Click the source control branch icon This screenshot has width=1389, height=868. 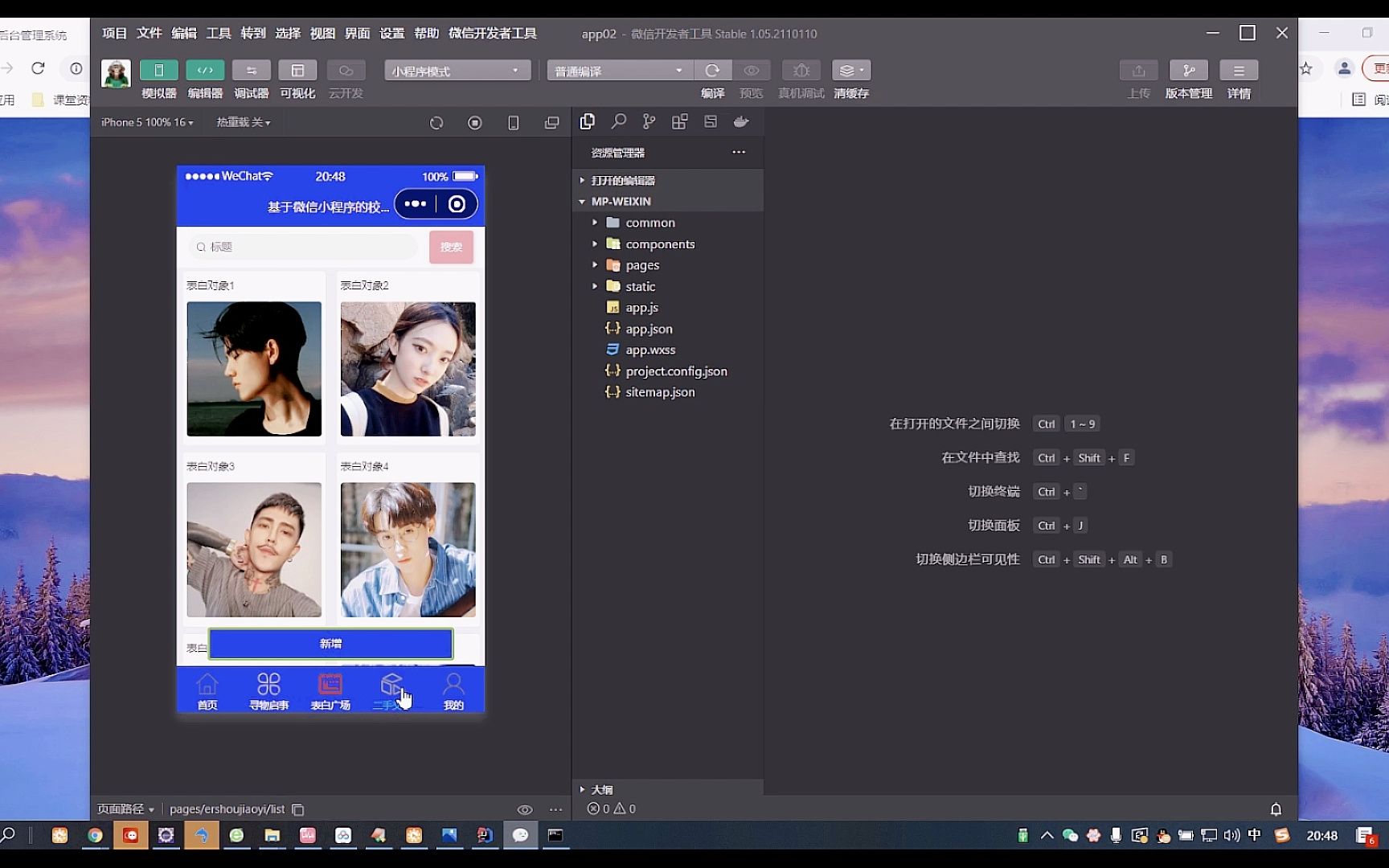(x=649, y=121)
